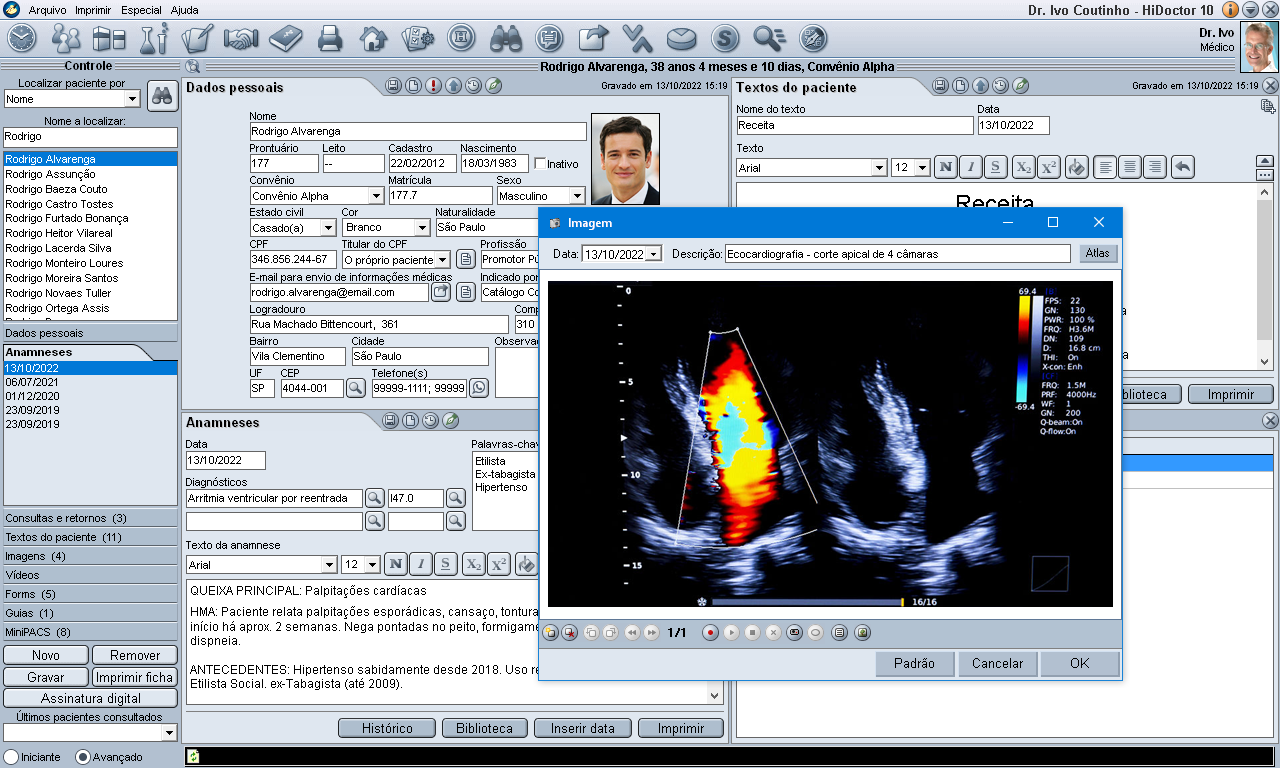Image resolution: width=1280 pixels, height=768 pixels.
Task: Click the search icon next to CEP field
Action: point(356,388)
